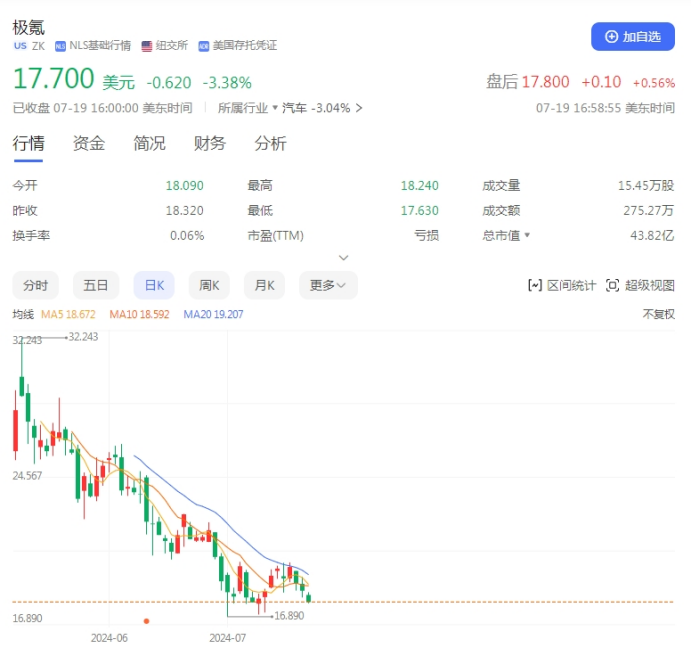Viewport: 692px width, 648px height.
Task: Click the 区间统计 range statistics icon
Action: (535, 285)
